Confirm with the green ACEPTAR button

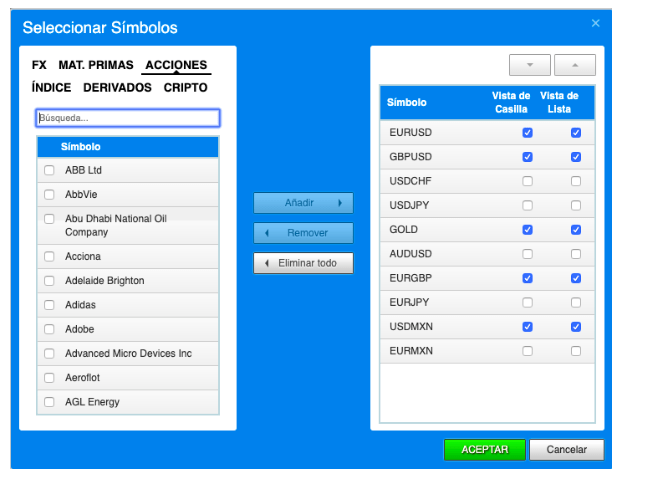[484, 450]
